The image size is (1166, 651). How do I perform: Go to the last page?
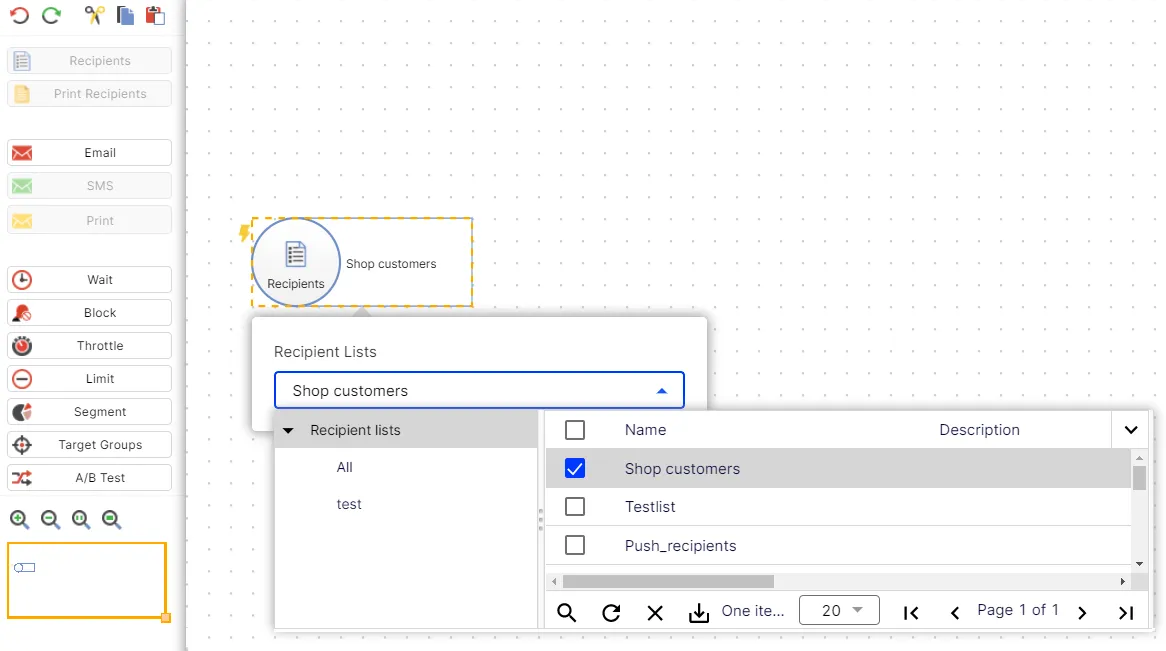(1126, 613)
